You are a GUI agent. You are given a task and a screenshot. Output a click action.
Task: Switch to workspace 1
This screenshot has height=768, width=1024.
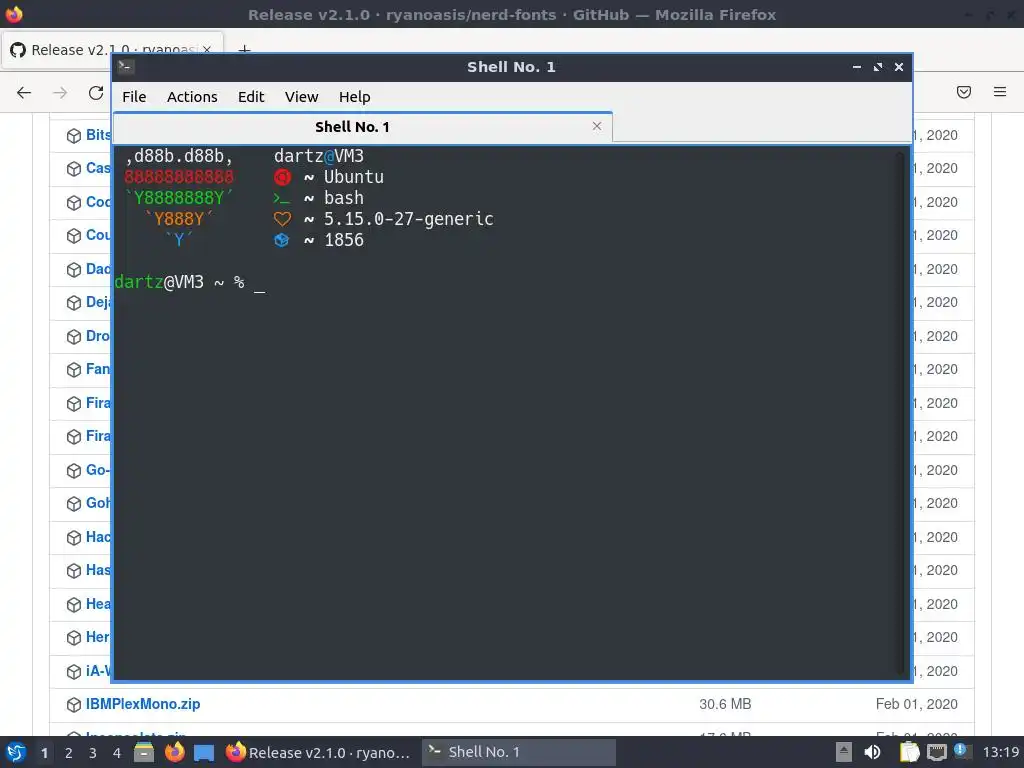coord(44,753)
